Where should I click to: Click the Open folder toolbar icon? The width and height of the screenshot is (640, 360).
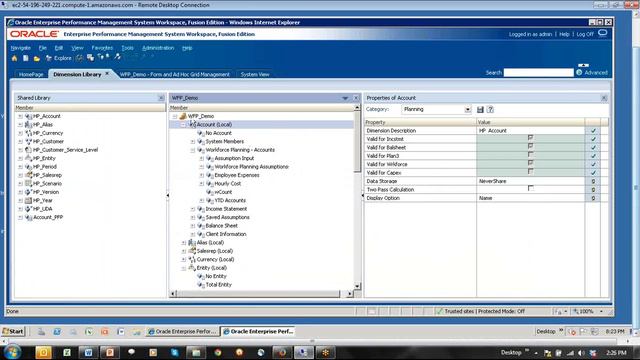coord(37,58)
